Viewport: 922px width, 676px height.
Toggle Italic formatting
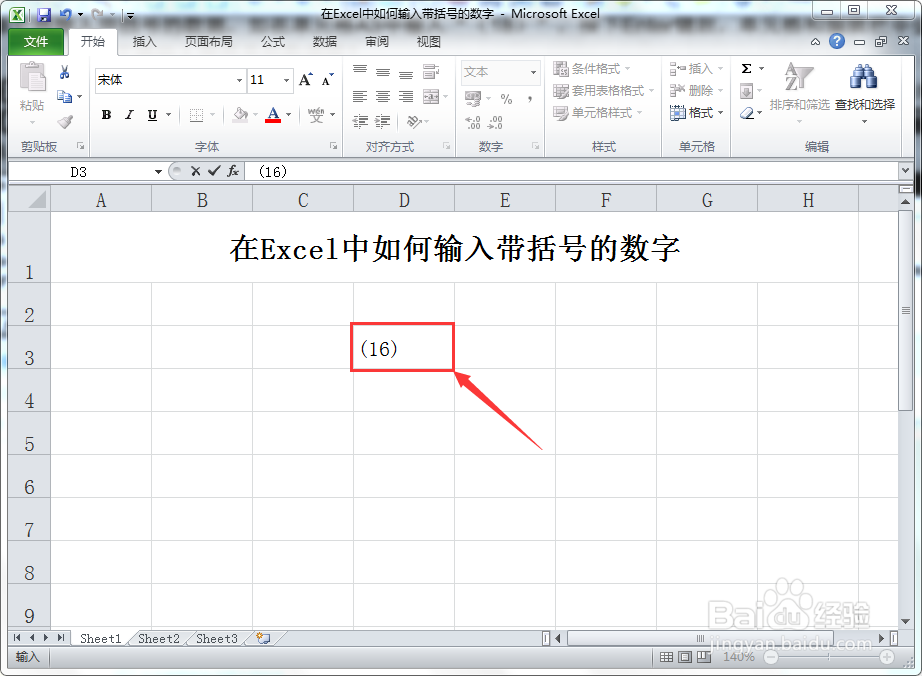pos(129,115)
